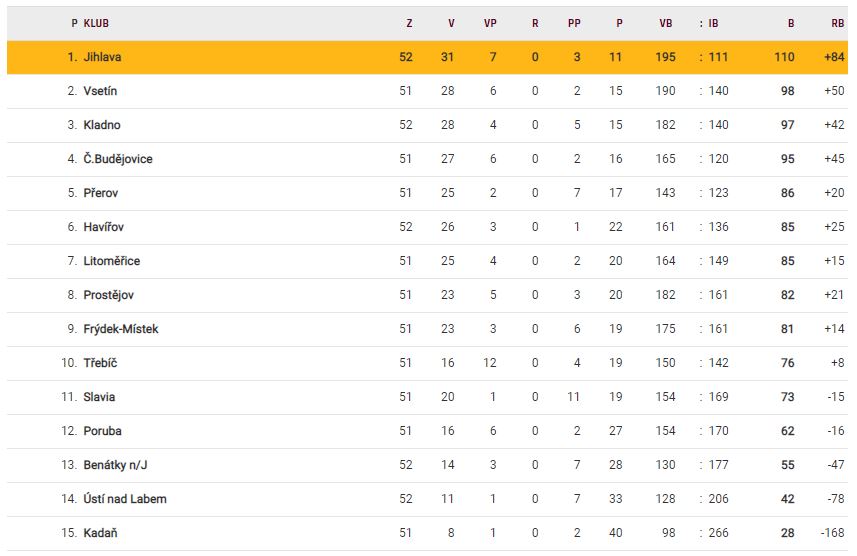857x556 pixels.
Task: Open the Poruba team page
Action: tap(103, 431)
